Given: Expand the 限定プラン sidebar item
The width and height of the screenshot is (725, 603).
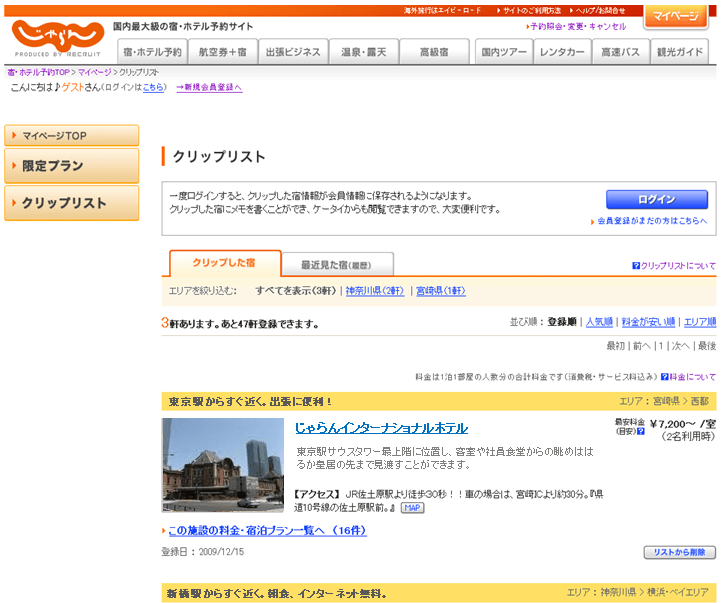Looking at the screenshot, I should pyautogui.click(x=71, y=166).
